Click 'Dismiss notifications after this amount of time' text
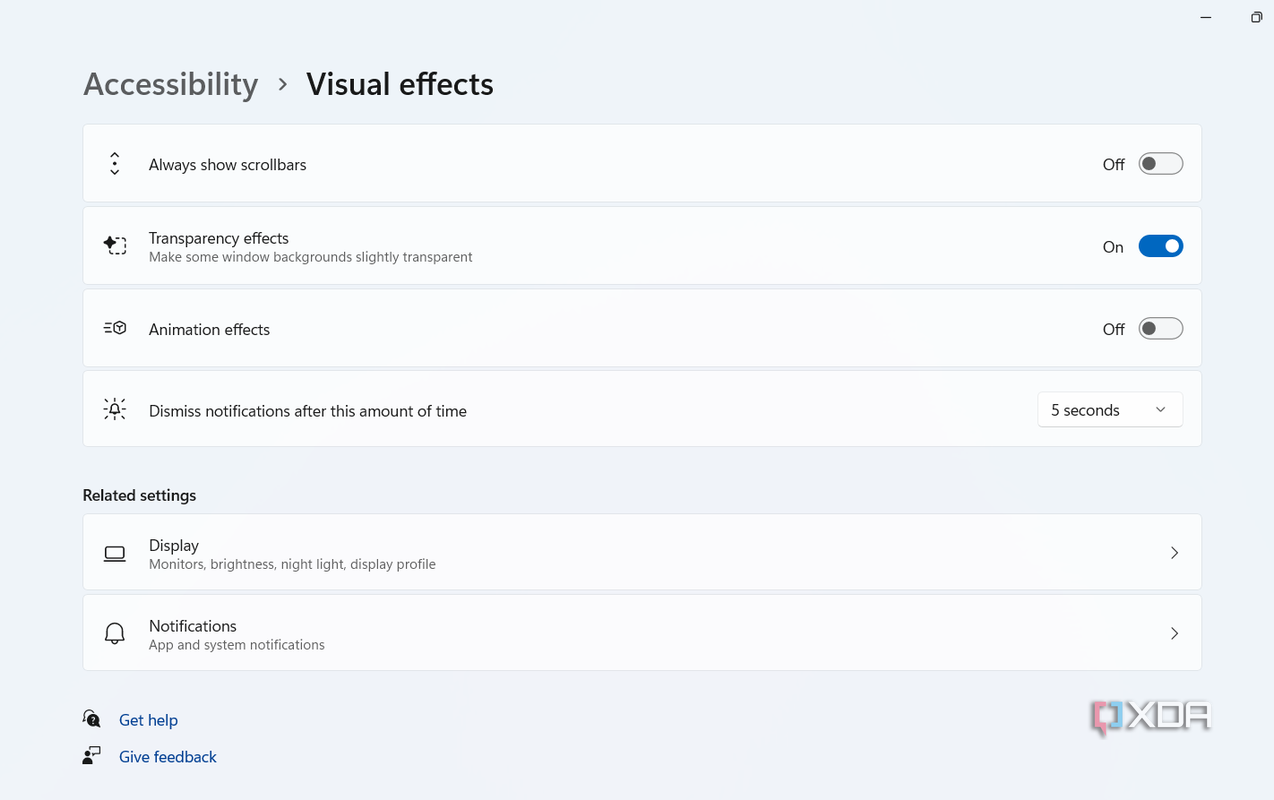The image size is (1274, 800). tap(308, 411)
